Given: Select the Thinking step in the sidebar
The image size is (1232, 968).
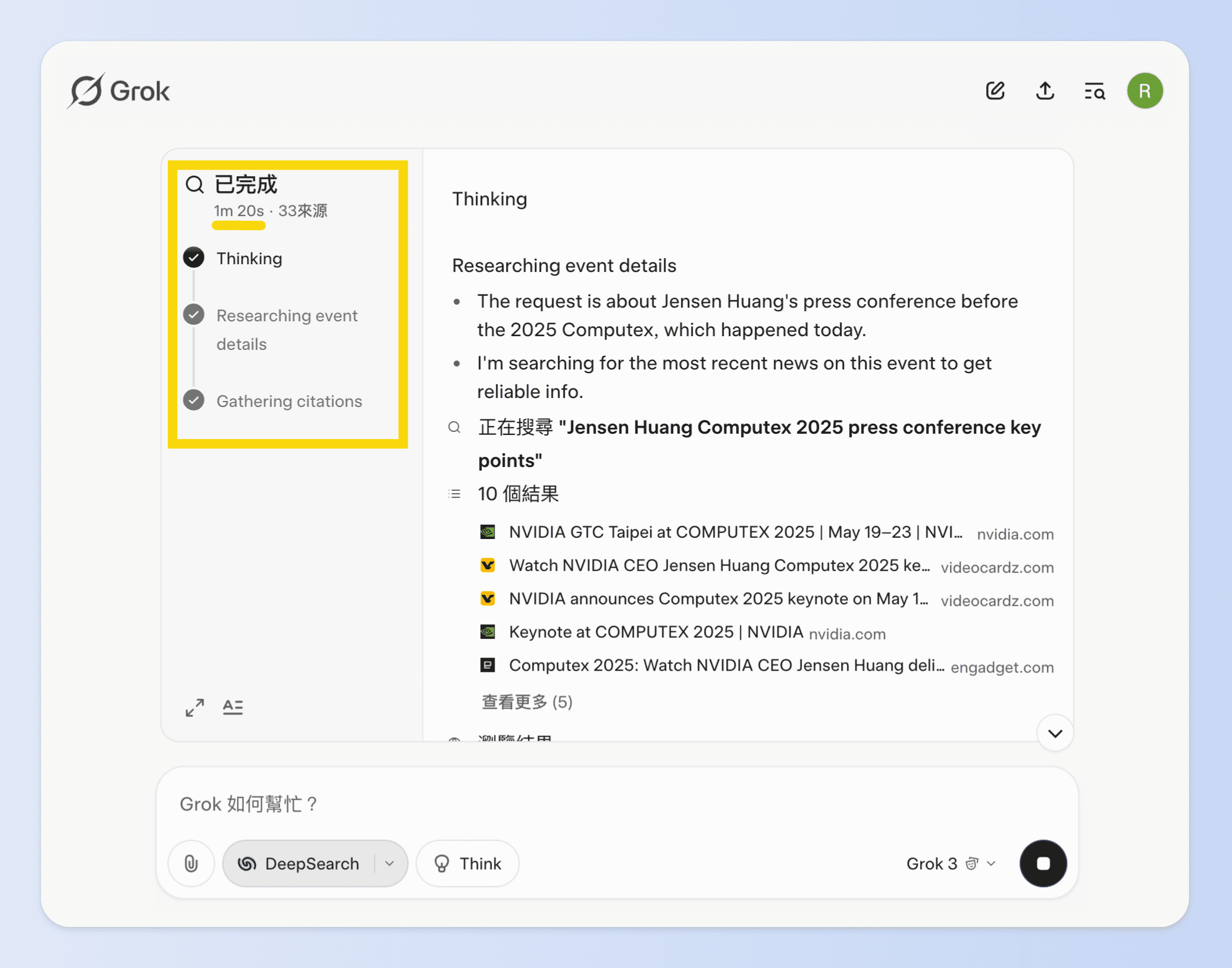Looking at the screenshot, I should pyautogui.click(x=249, y=258).
